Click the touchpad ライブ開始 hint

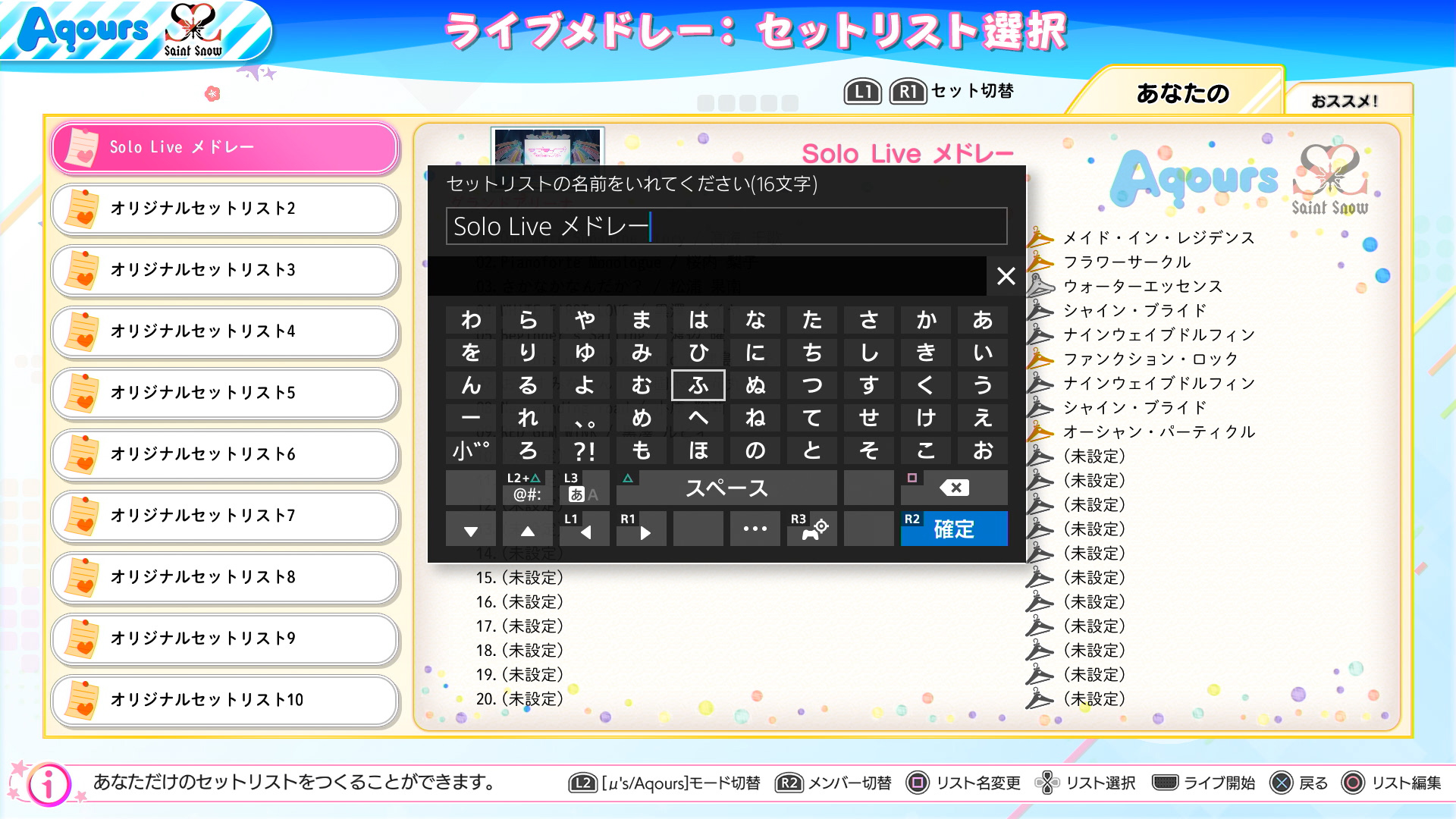click(x=1203, y=783)
